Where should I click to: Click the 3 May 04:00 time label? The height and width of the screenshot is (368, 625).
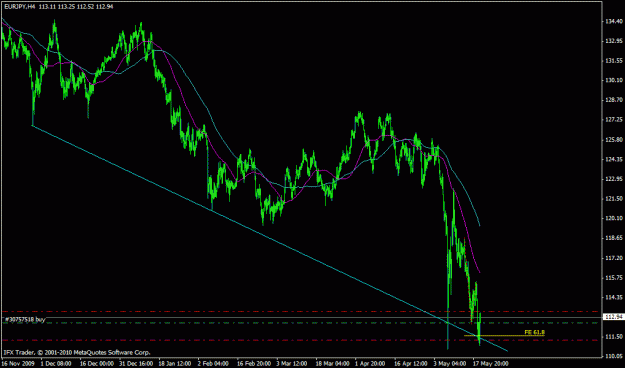point(450,364)
